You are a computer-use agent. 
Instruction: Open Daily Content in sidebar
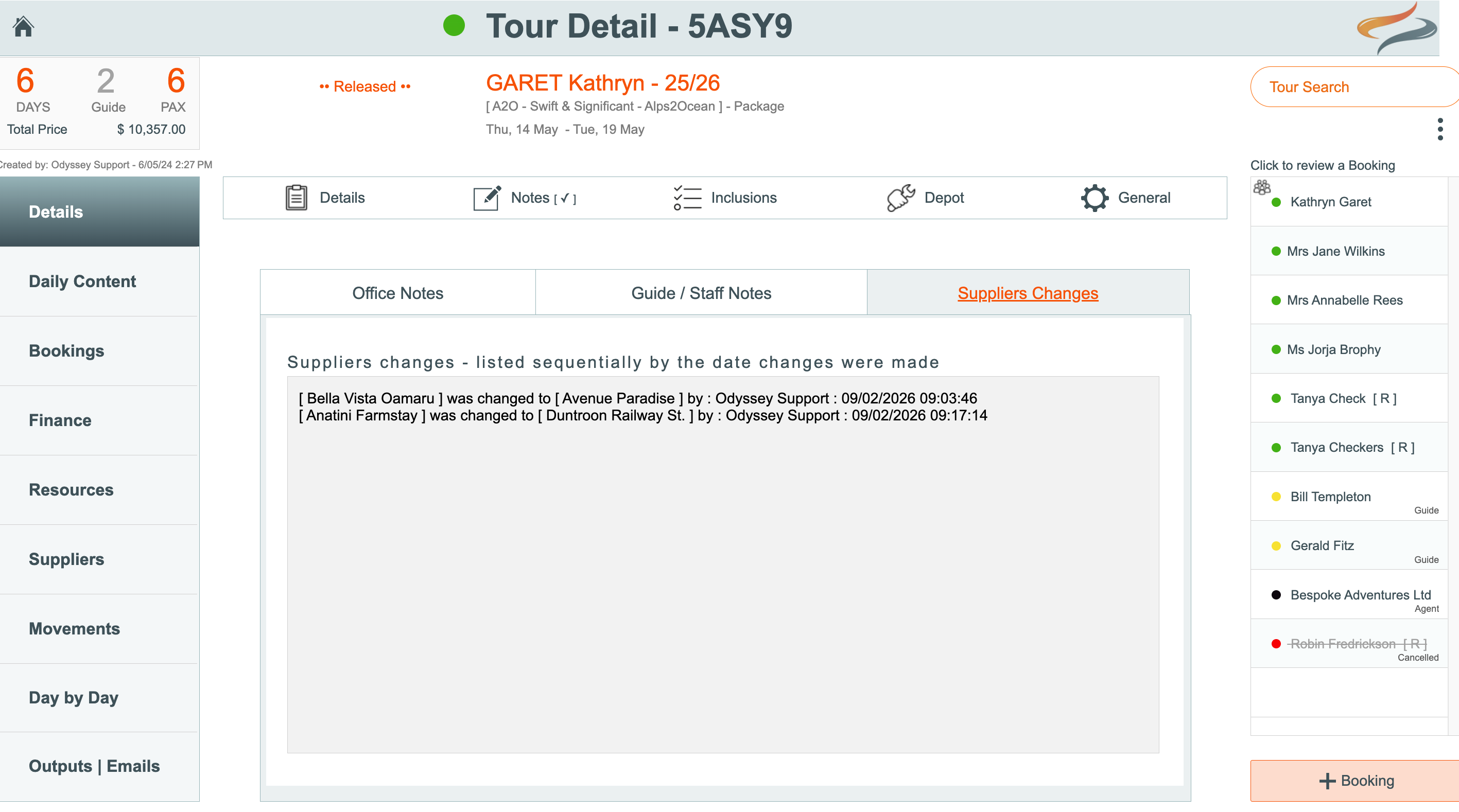click(82, 281)
